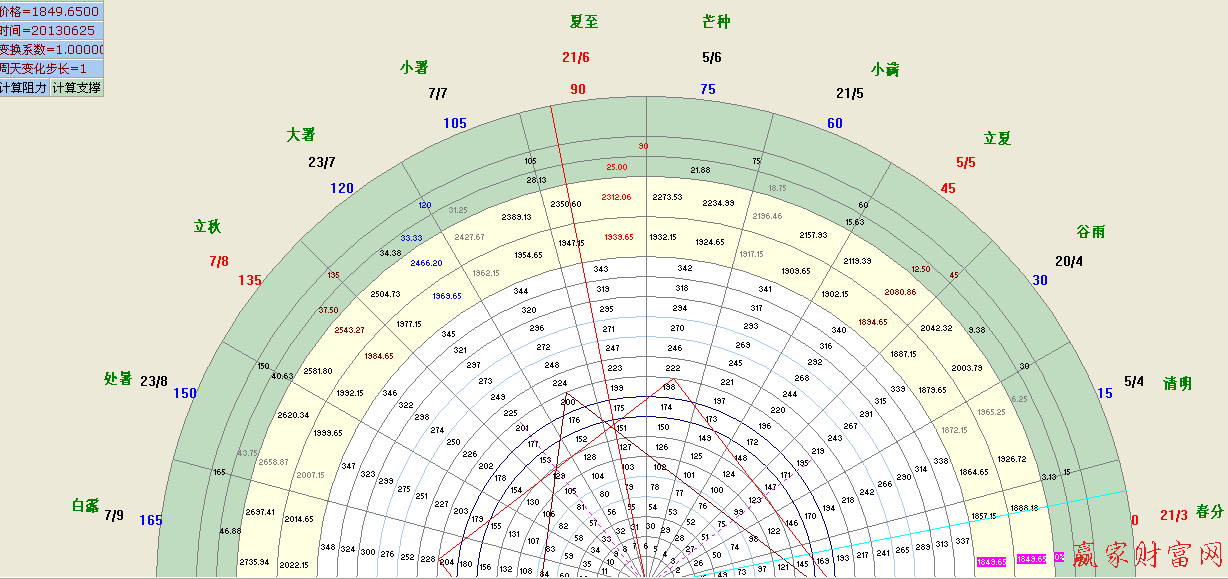
Task: Select the 时间 date input field
Action: coord(52,30)
